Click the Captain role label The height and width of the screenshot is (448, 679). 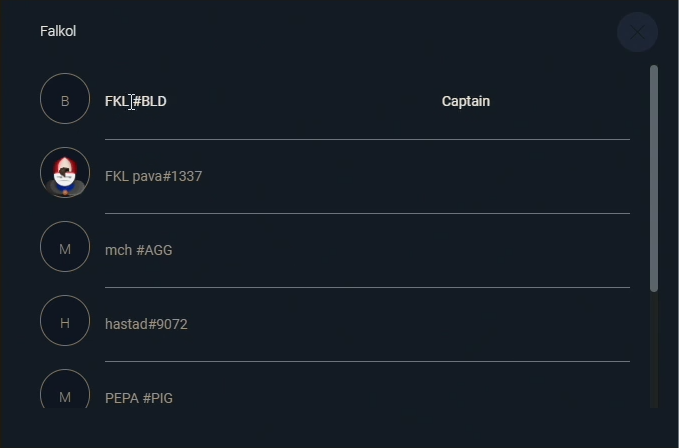(x=466, y=101)
